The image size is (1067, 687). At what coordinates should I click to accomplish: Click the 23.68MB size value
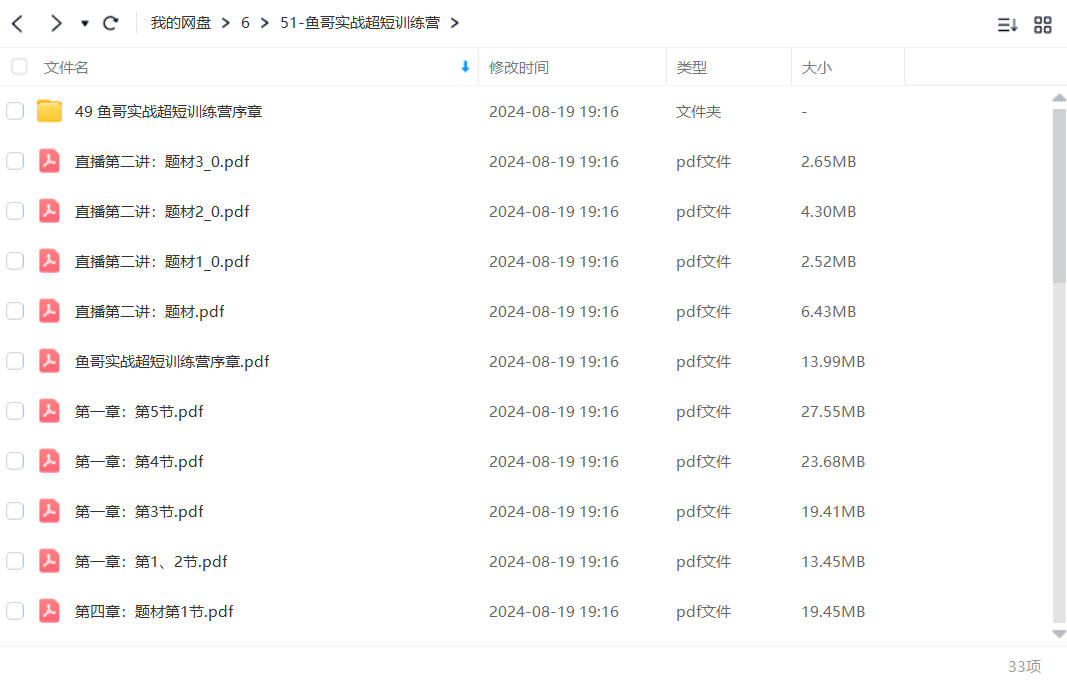[833, 461]
